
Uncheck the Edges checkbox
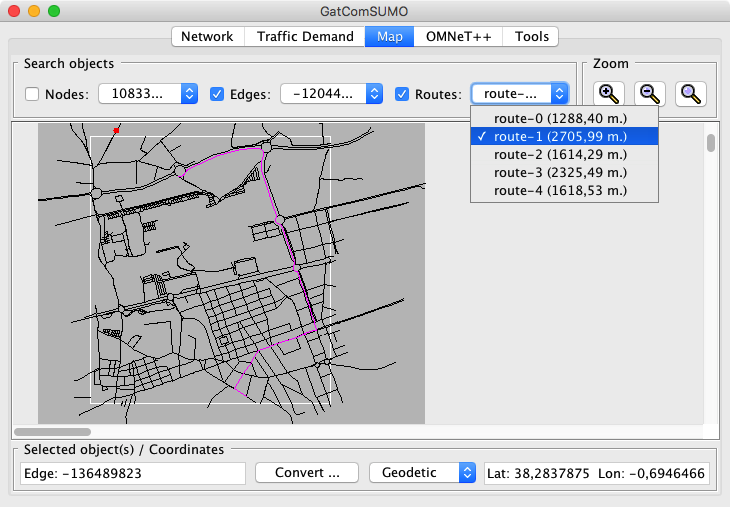pos(217,94)
